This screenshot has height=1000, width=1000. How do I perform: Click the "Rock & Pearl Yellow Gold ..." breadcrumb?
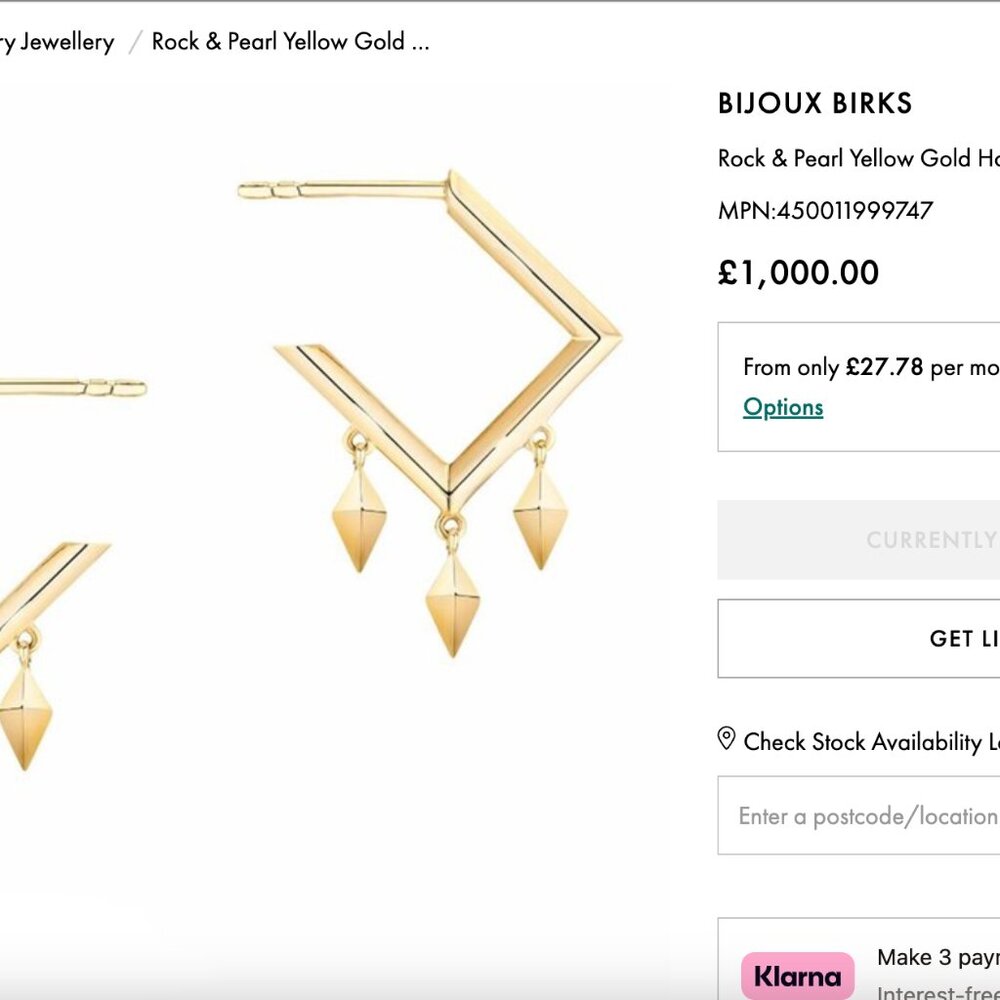click(289, 41)
